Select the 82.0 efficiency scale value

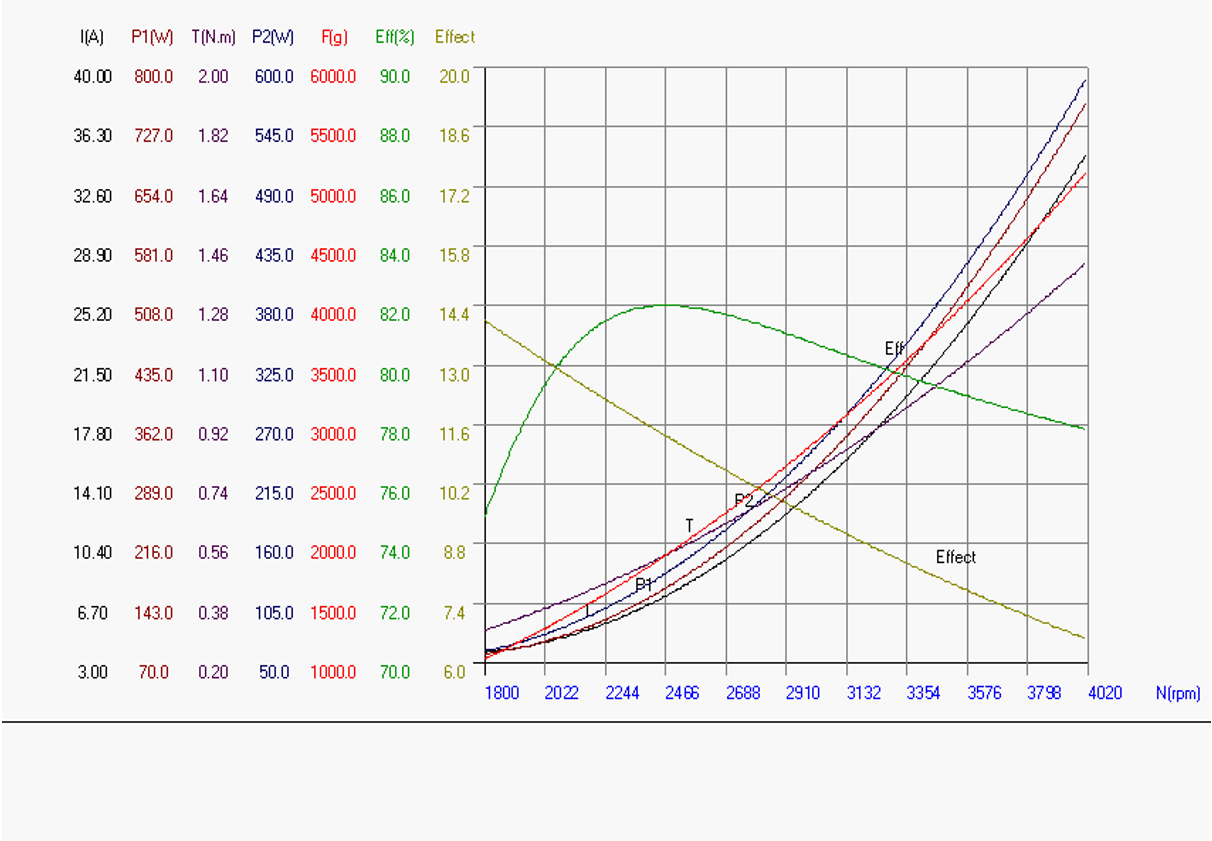[394, 315]
